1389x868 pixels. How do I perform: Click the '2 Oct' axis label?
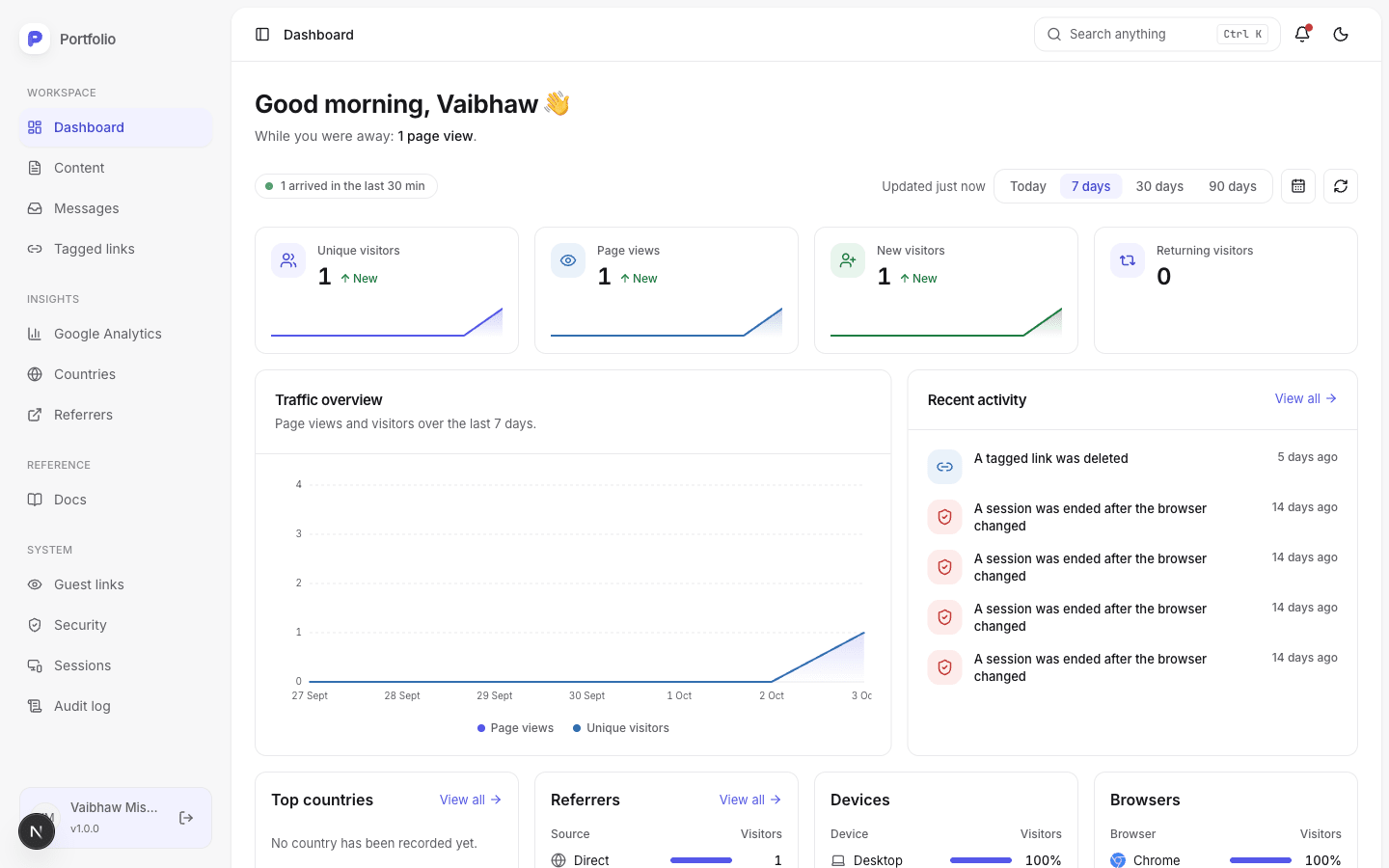pos(772,695)
